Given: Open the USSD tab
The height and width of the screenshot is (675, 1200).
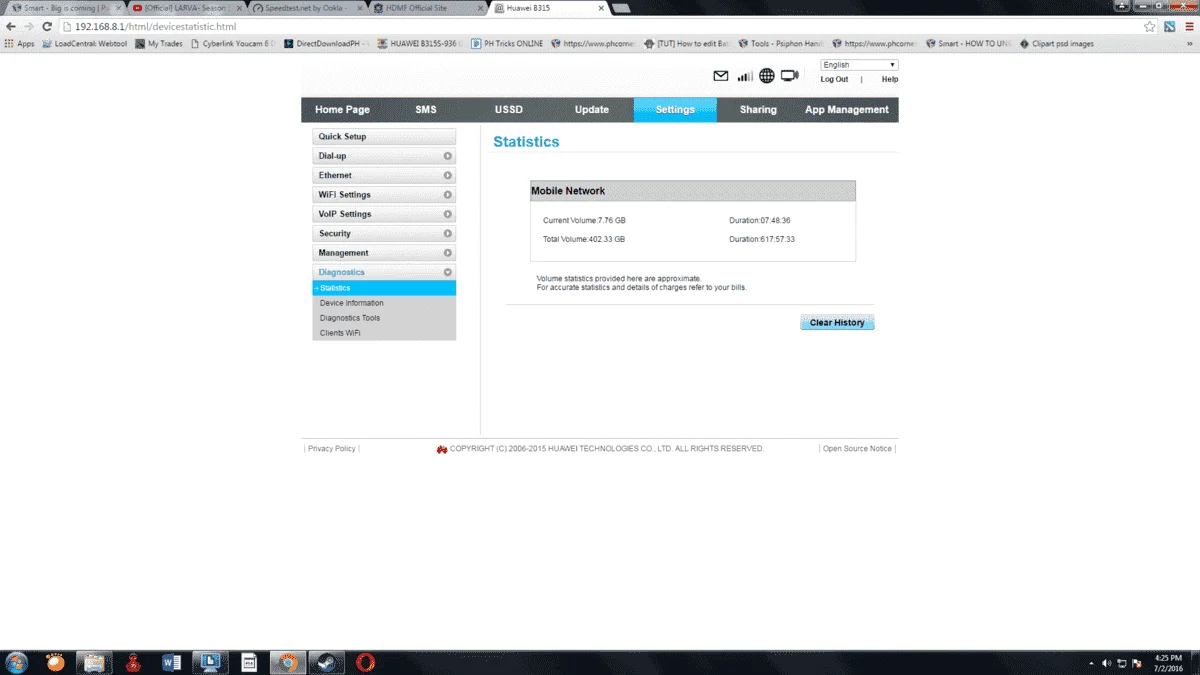Looking at the screenshot, I should tap(508, 110).
